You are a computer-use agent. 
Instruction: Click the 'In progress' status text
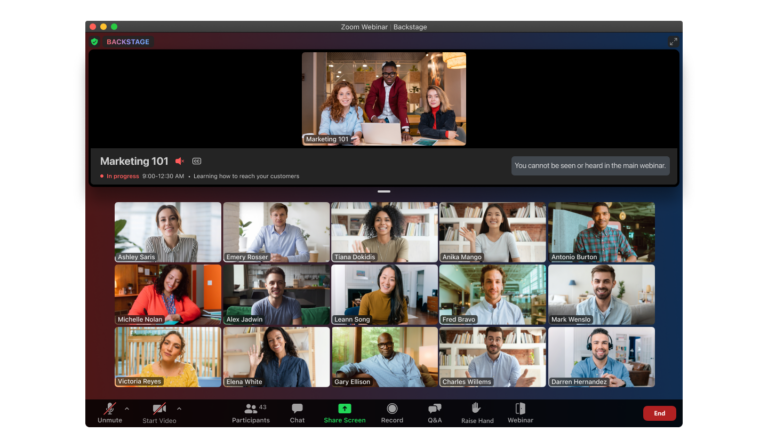122,176
